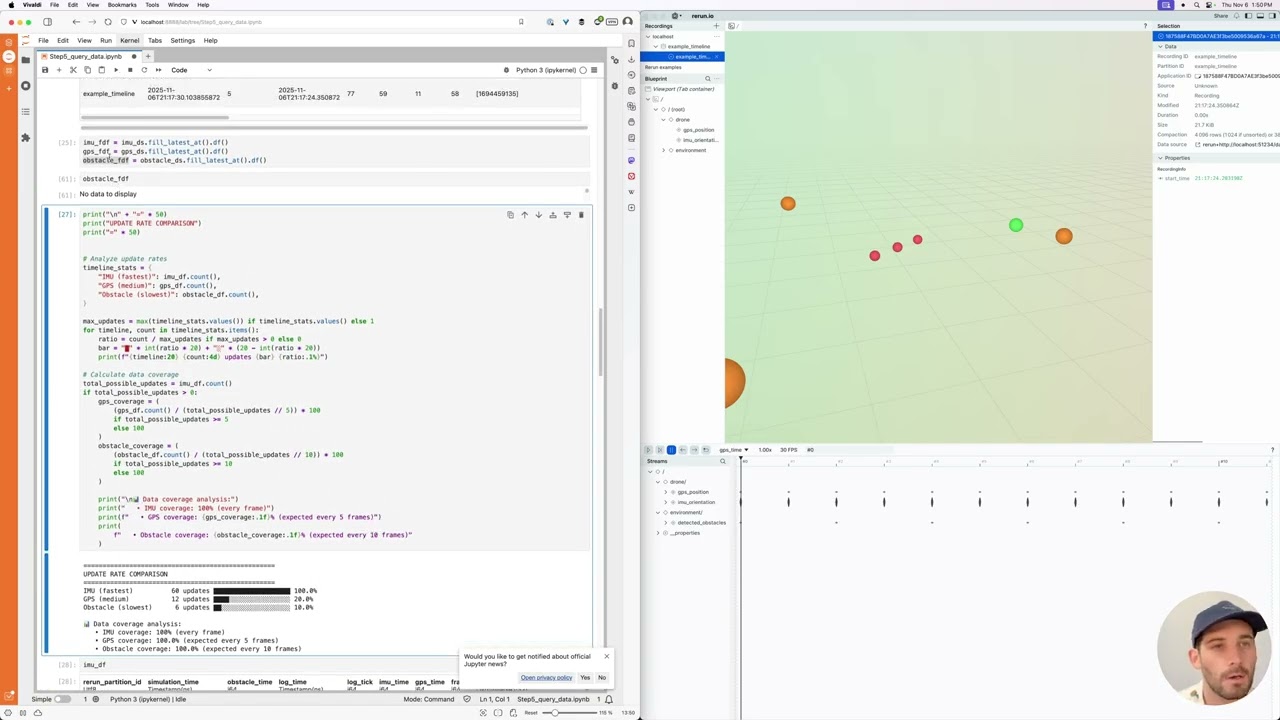The image size is (1280, 720).
Task: Delete the active cell with trash icon
Action: (x=581, y=215)
